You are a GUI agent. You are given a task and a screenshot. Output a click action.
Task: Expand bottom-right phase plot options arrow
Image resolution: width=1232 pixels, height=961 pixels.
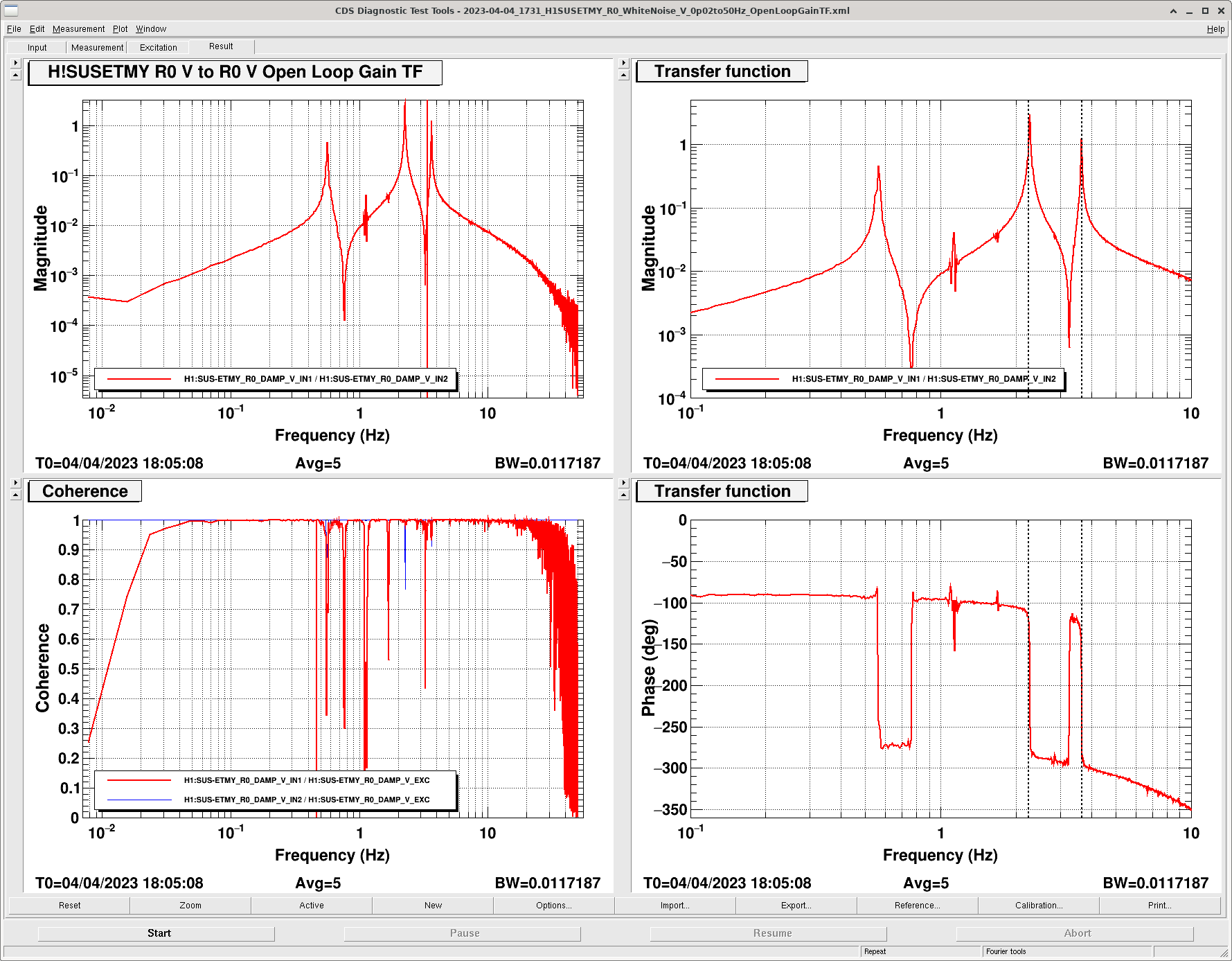click(623, 483)
